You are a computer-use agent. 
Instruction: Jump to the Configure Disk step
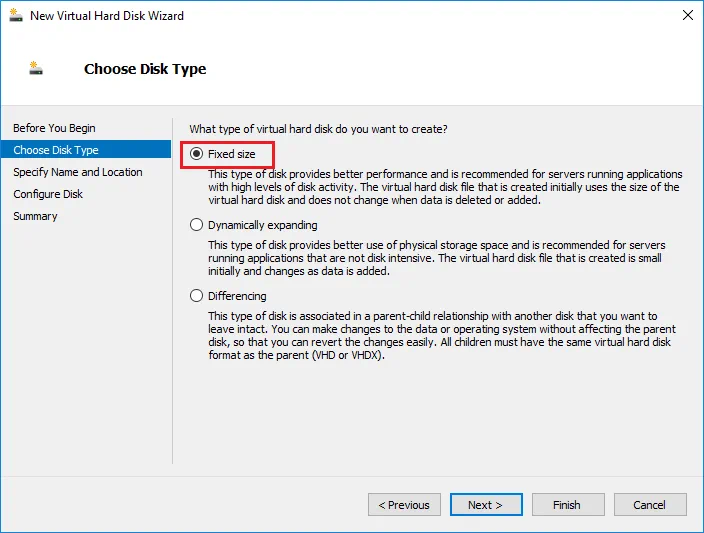pos(48,194)
